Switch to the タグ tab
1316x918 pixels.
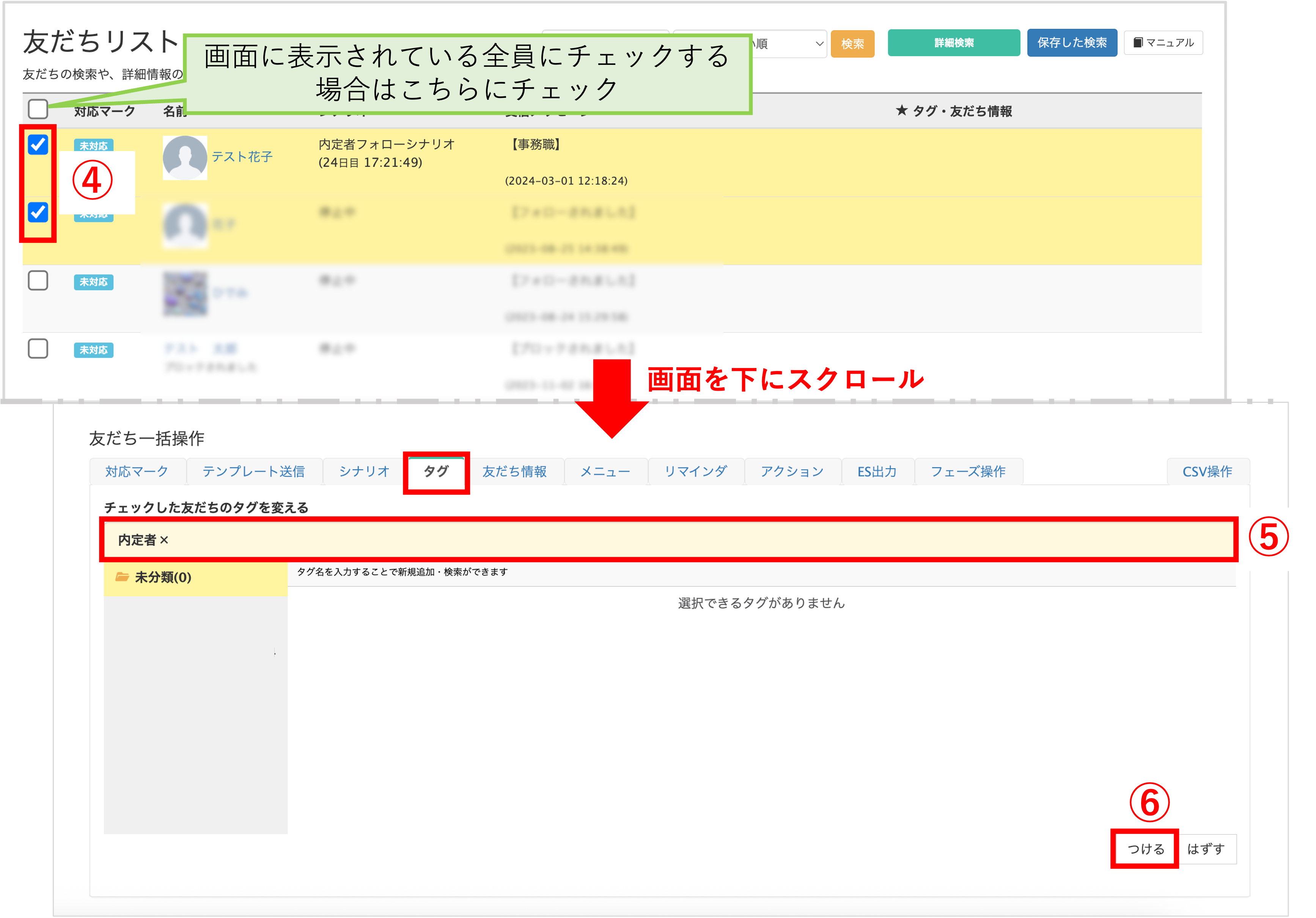[x=436, y=472]
